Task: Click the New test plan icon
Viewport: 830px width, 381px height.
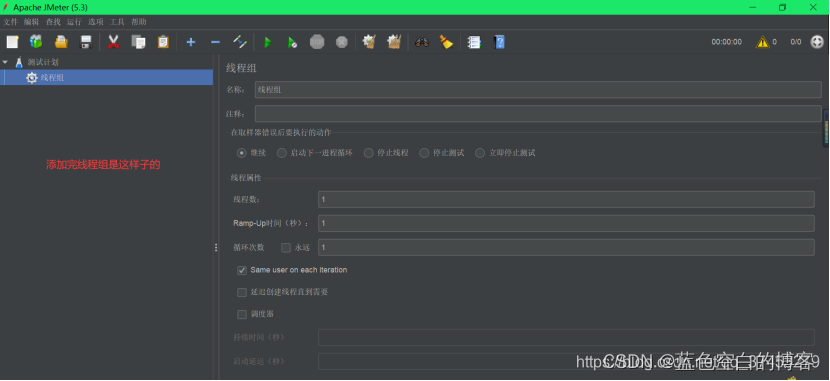Action: [x=12, y=42]
